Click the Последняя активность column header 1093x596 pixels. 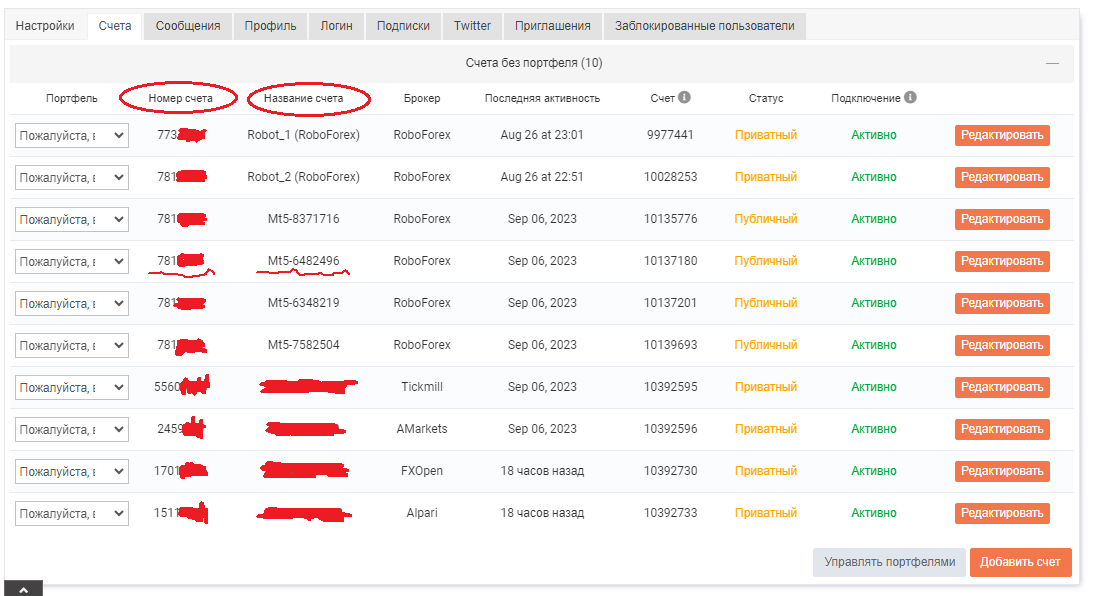tap(542, 98)
